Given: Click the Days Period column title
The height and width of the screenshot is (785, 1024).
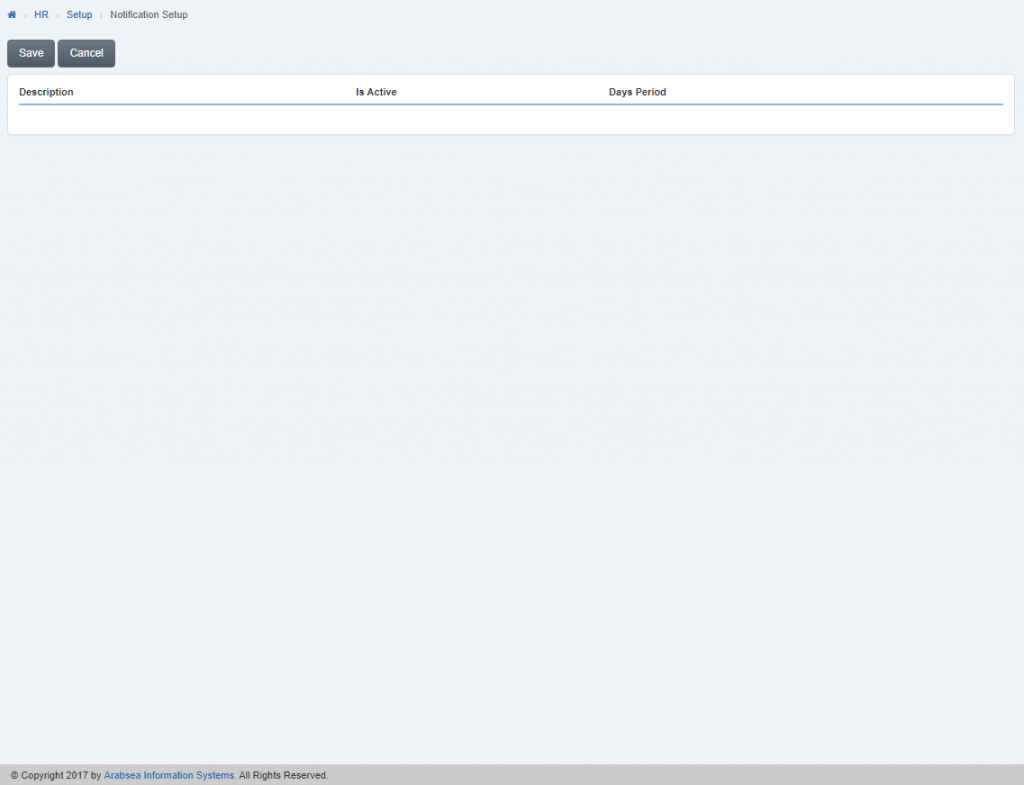Looking at the screenshot, I should [637, 91].
